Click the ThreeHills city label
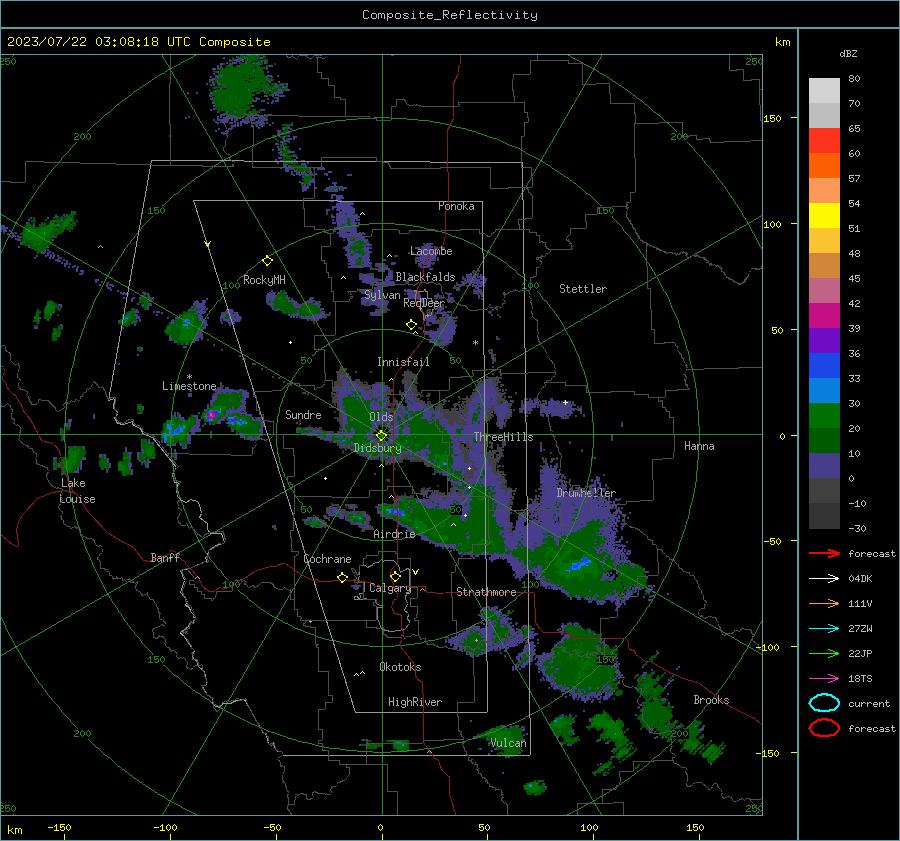 point(503,437)
